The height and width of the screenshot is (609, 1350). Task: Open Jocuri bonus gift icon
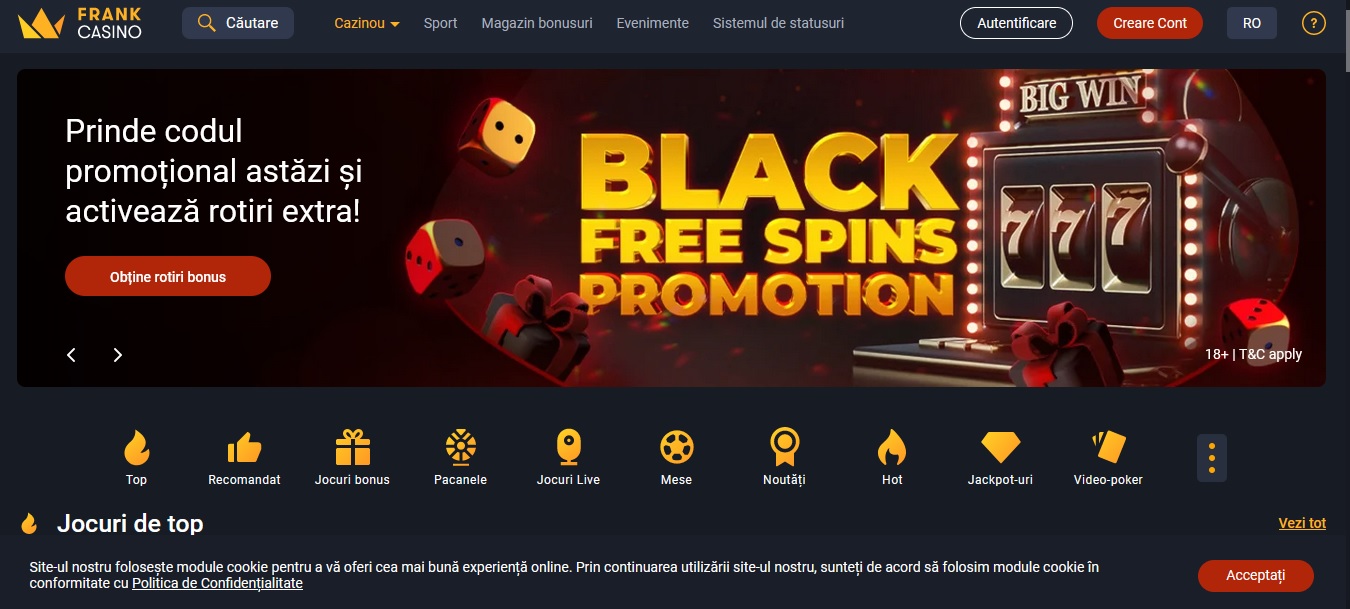point(352,447)
